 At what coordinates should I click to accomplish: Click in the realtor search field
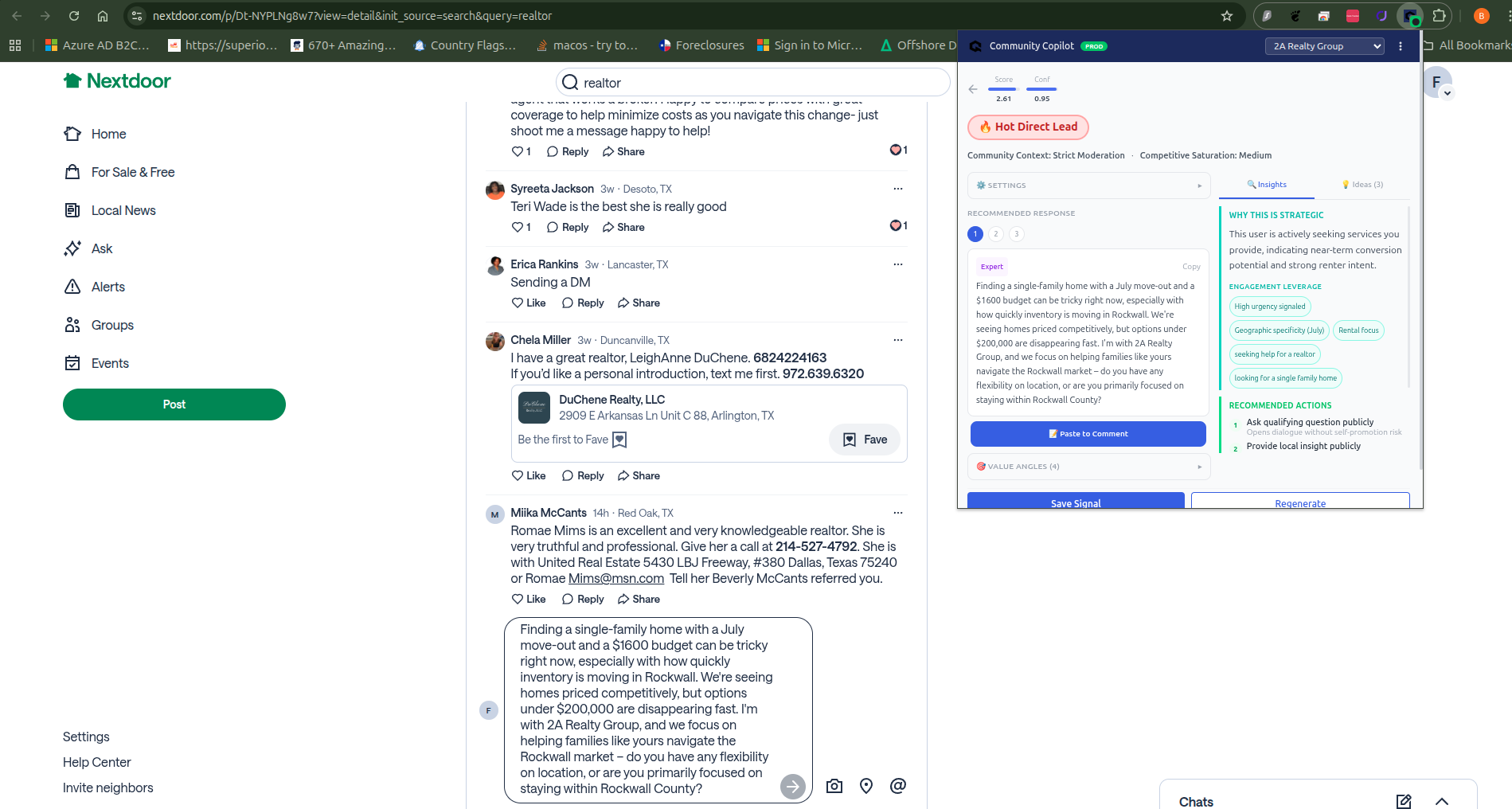coord(752,82)
